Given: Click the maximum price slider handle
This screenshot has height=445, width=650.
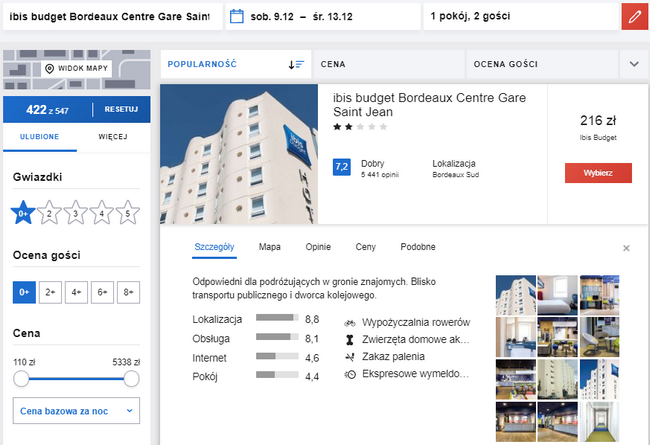Looking at the screenshot, I should 131,379.
